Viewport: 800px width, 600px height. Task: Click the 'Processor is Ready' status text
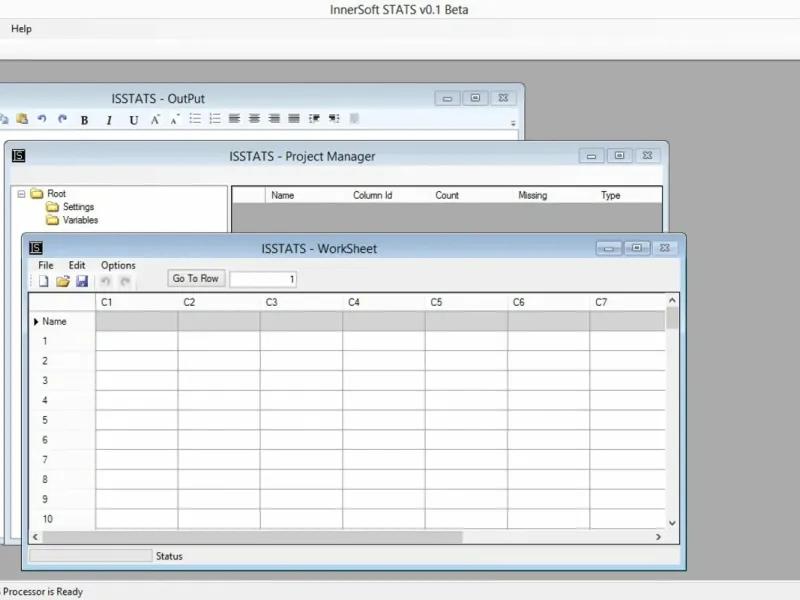[x=43, y=591]
